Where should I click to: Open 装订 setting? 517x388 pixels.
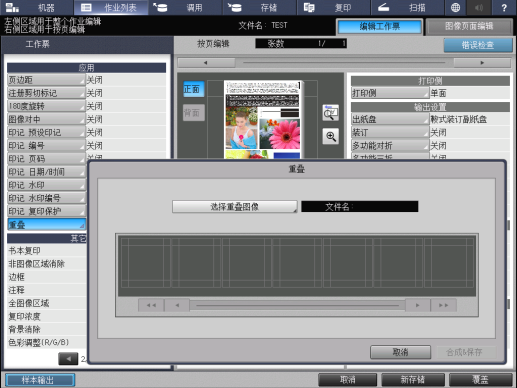point(390,132)
